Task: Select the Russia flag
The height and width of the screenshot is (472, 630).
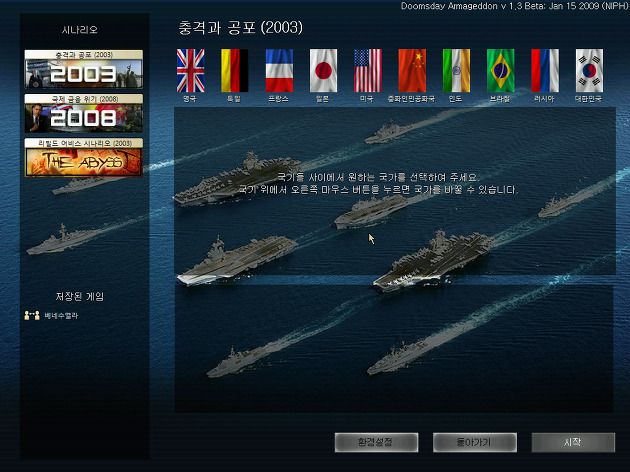Action: [545, 71]
